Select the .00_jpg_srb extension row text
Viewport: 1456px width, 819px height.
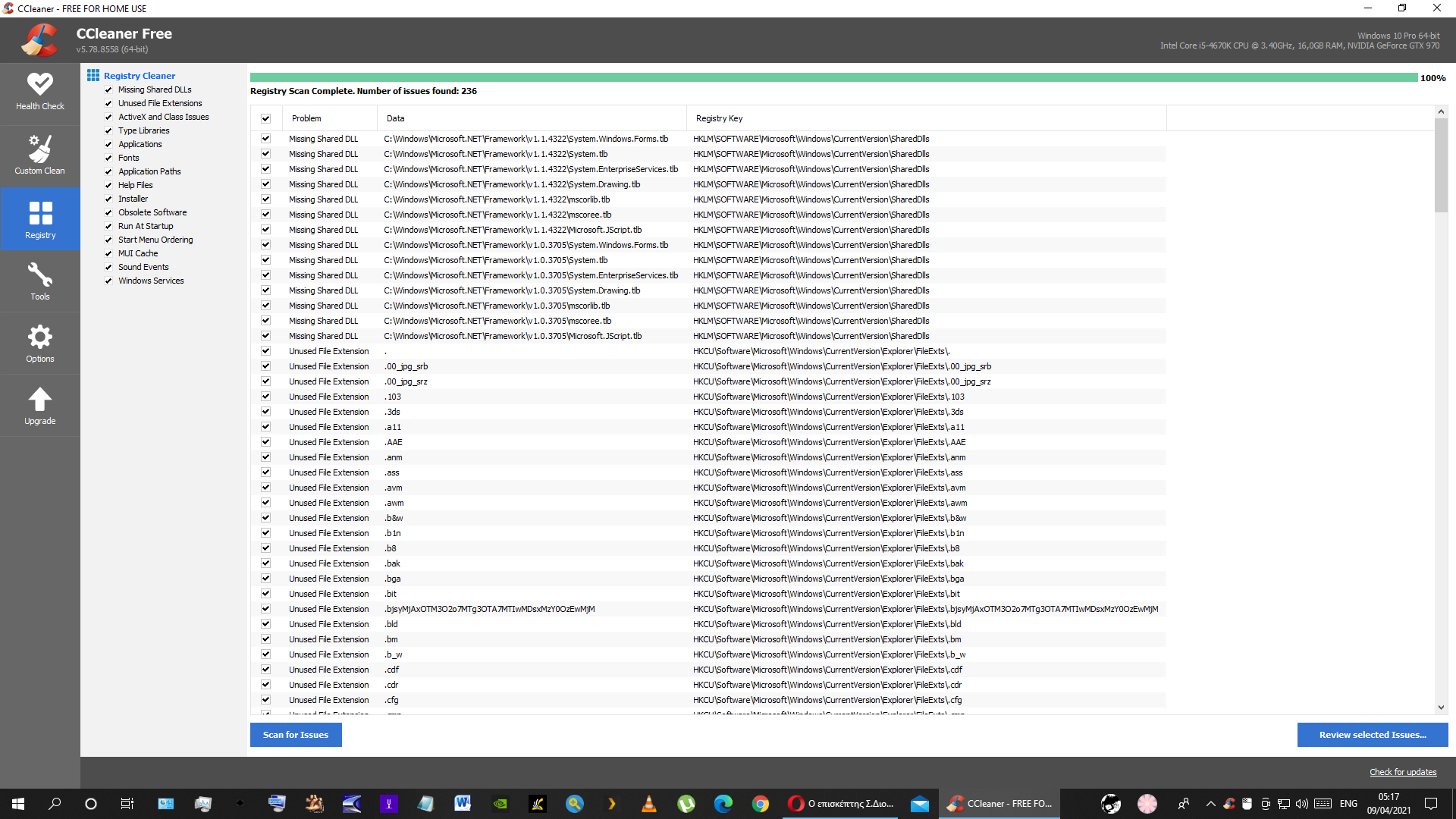[x=406, y=366]
